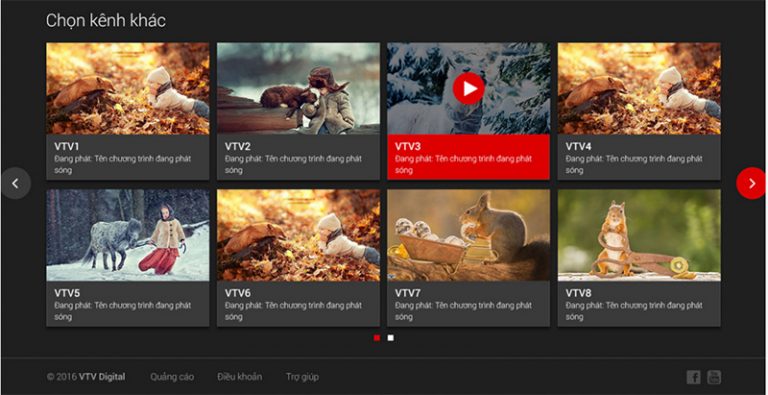Open the YouTube icon in the footer
The image size is (768, 395).
[x=714, y=377]
